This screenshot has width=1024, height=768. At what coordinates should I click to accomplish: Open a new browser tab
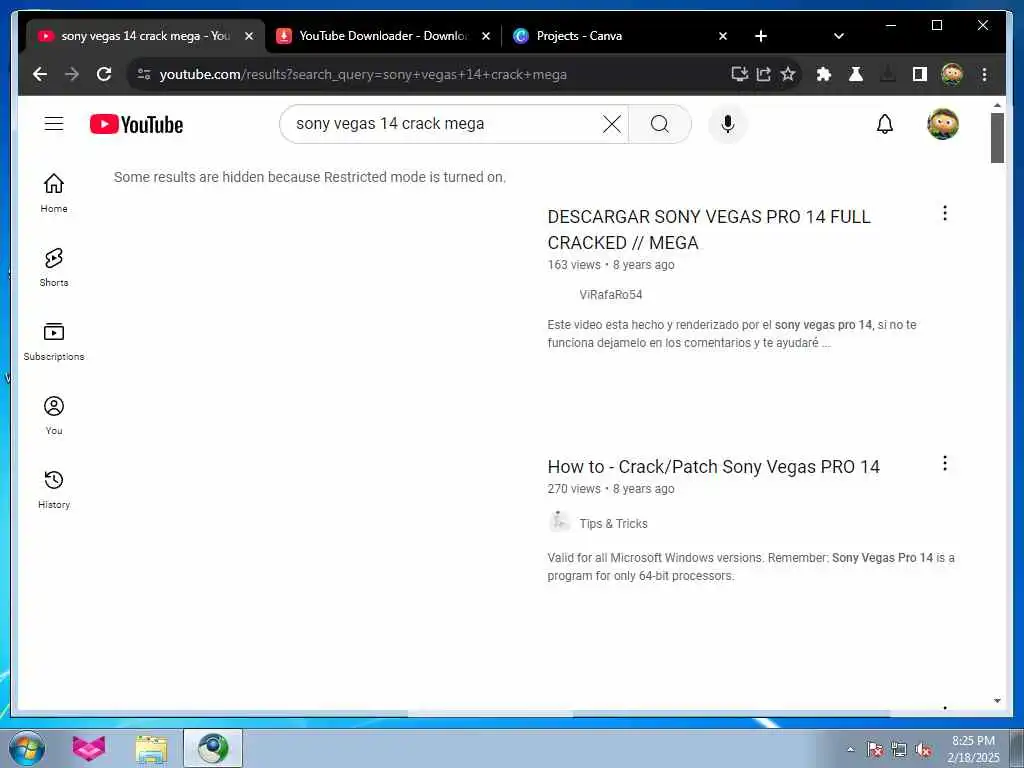(761, 36)
